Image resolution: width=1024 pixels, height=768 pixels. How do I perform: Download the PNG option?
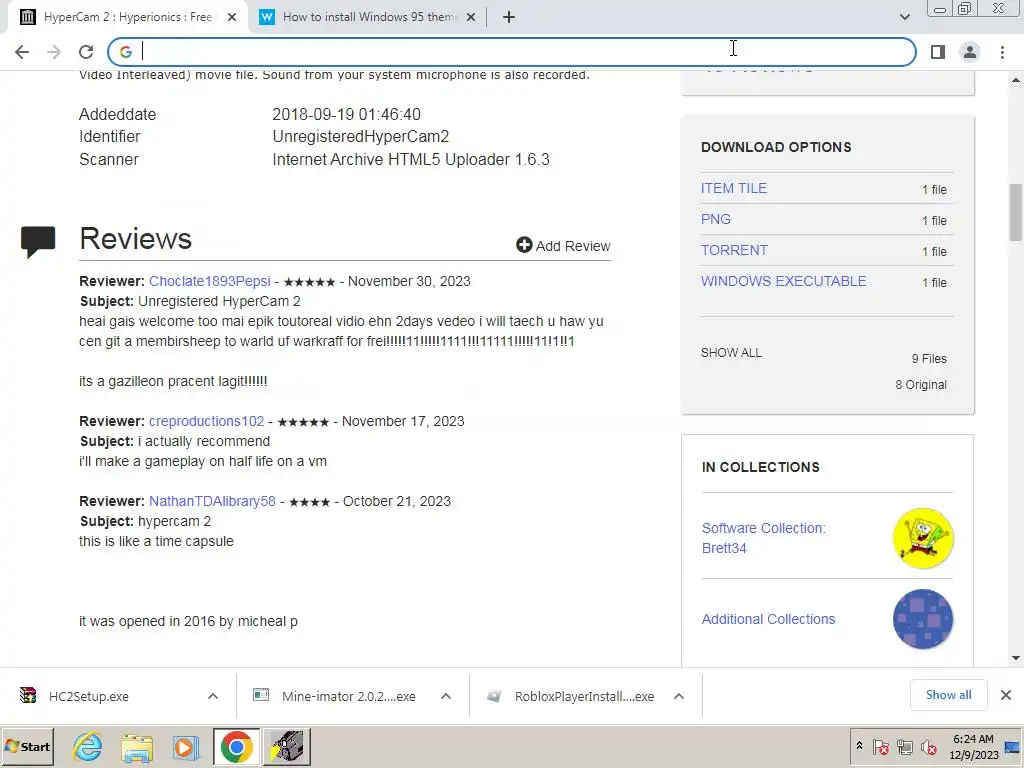pyautogui.click(x=715, y=219)
